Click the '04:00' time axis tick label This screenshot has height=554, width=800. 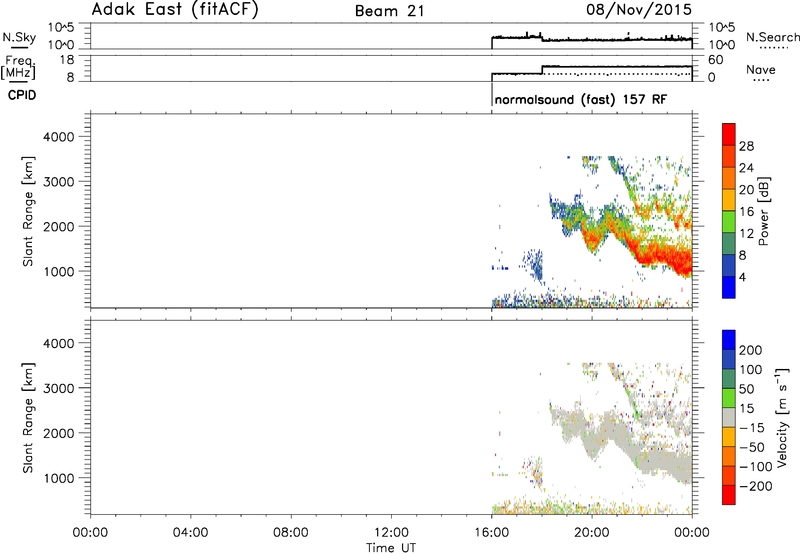(190, 533)
